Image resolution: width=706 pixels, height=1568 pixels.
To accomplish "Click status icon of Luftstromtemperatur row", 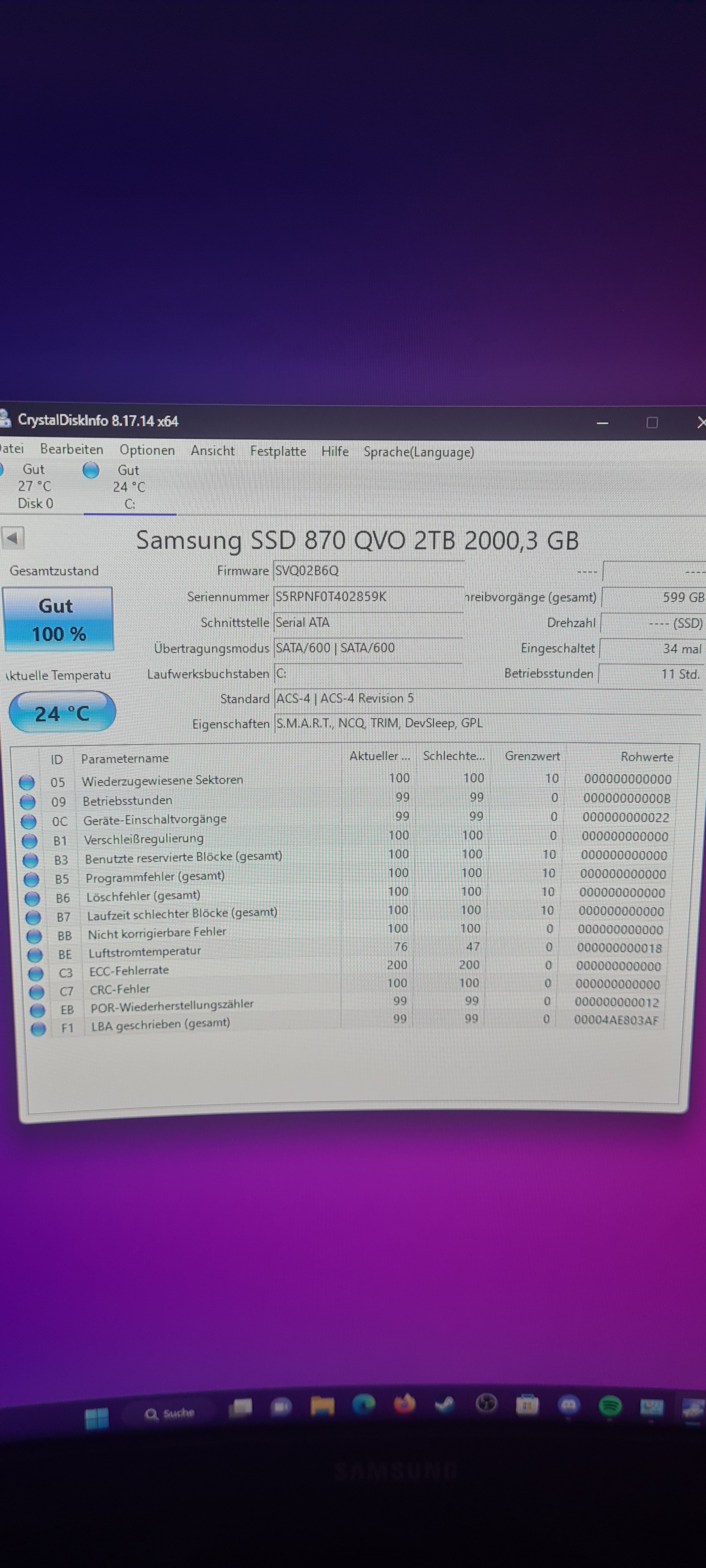I will click(35, 955).
